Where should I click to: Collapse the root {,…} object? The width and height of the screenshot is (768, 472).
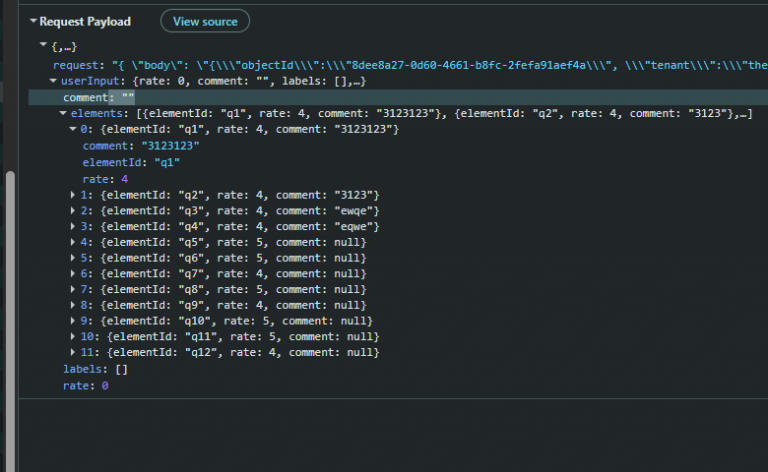coord(43,45)
